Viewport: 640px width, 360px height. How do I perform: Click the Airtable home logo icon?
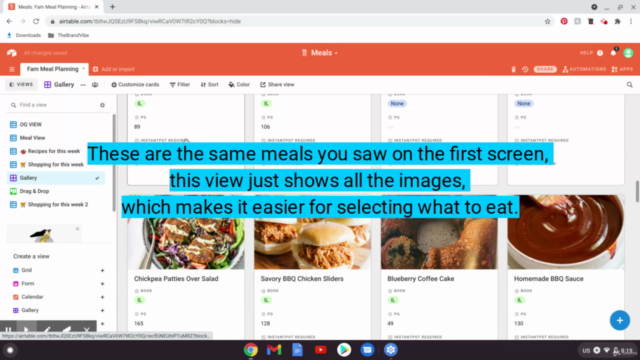tap(12, 53)
